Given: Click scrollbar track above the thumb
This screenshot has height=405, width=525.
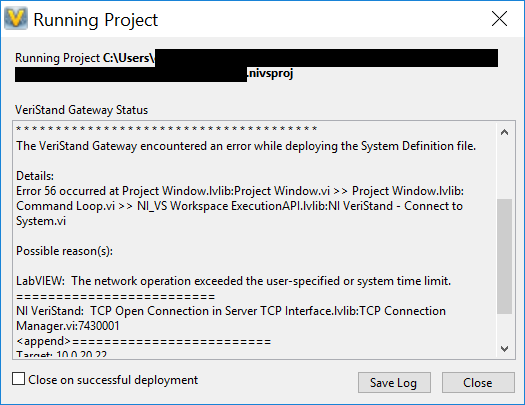Looking at the screenshot, I should click(x=505, y=170).
